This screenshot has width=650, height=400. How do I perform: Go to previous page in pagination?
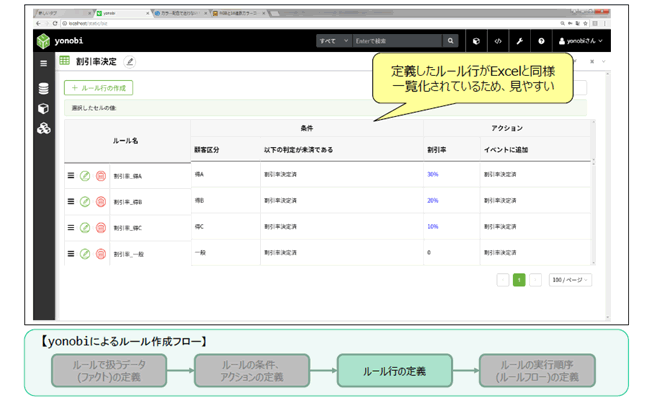tap(503, 280)
